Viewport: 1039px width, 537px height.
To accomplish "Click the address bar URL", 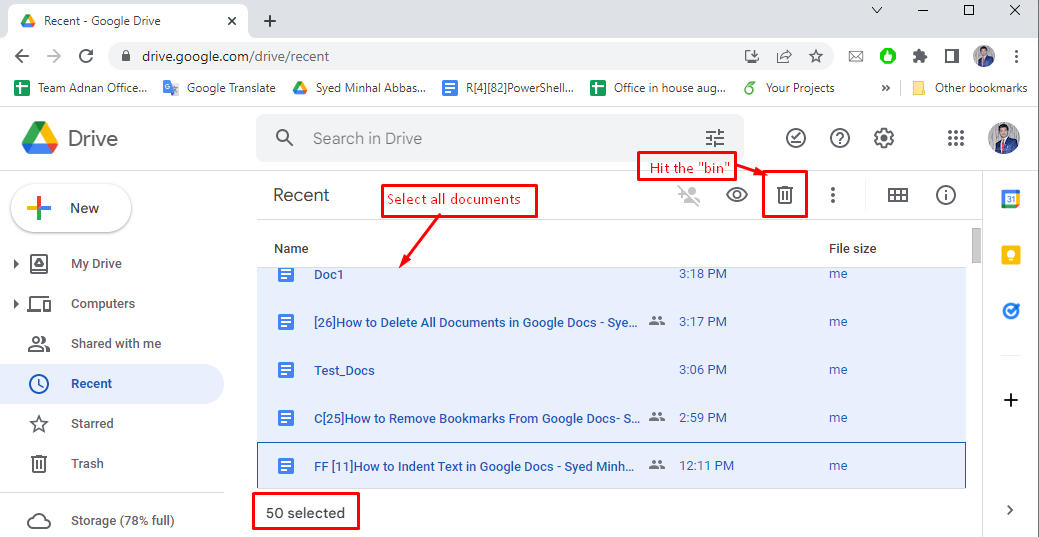I will pyautogui.click(x=235, y=56).
